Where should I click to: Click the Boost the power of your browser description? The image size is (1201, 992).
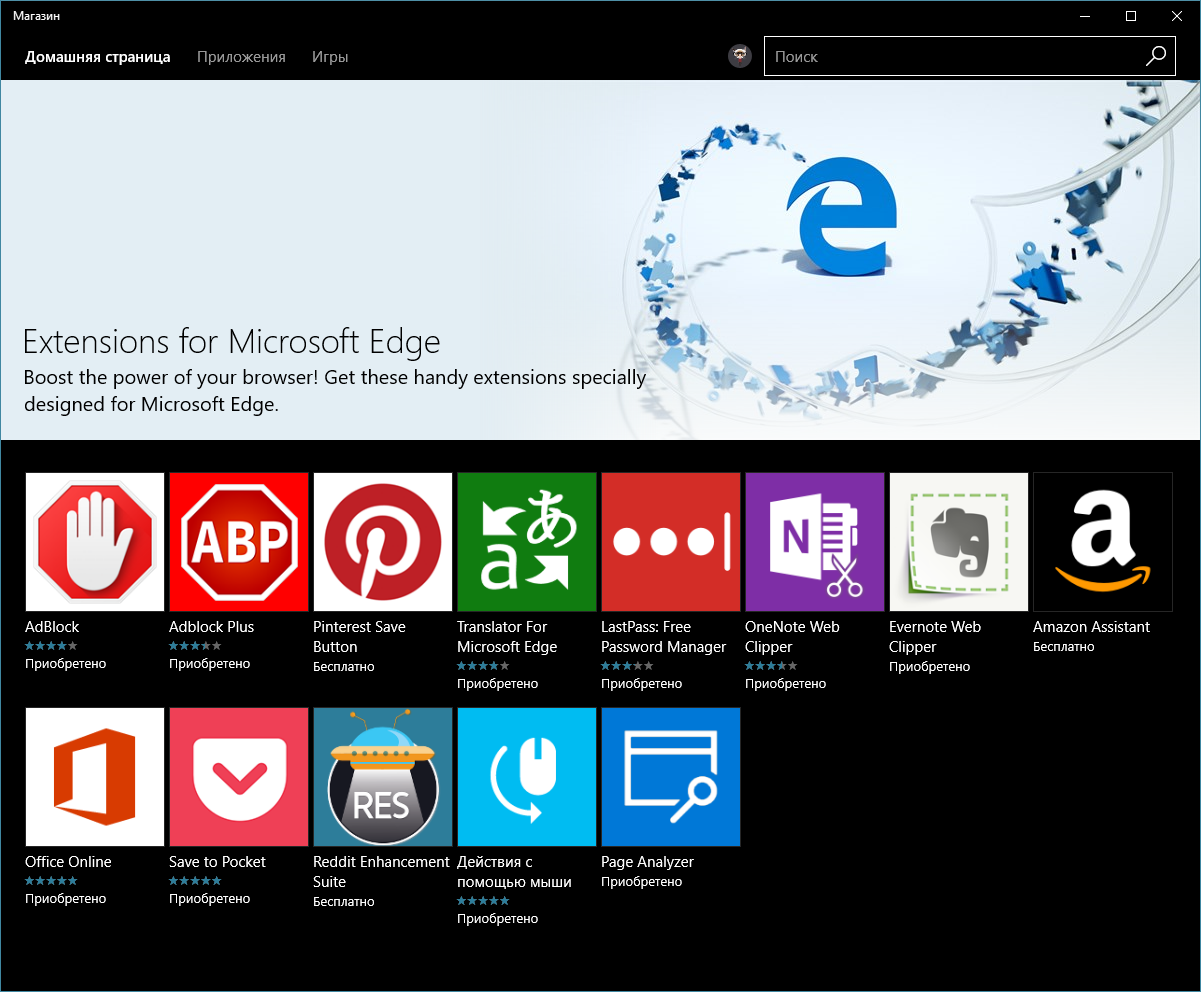335,392
